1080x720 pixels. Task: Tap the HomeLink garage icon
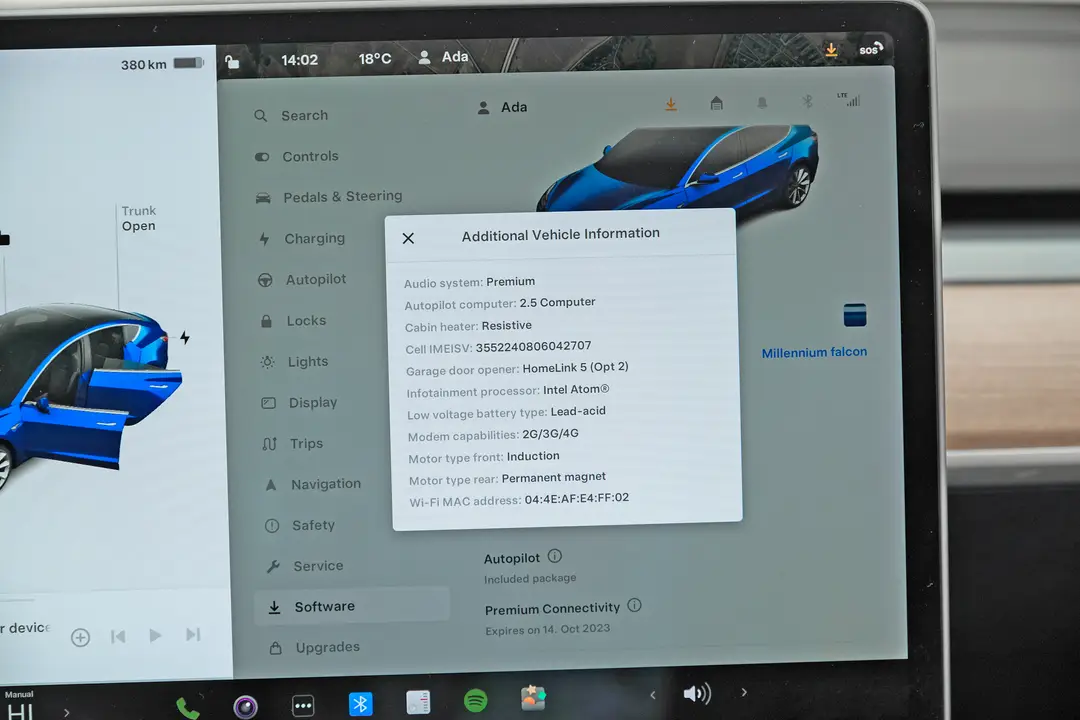click(x=716, y=103)
